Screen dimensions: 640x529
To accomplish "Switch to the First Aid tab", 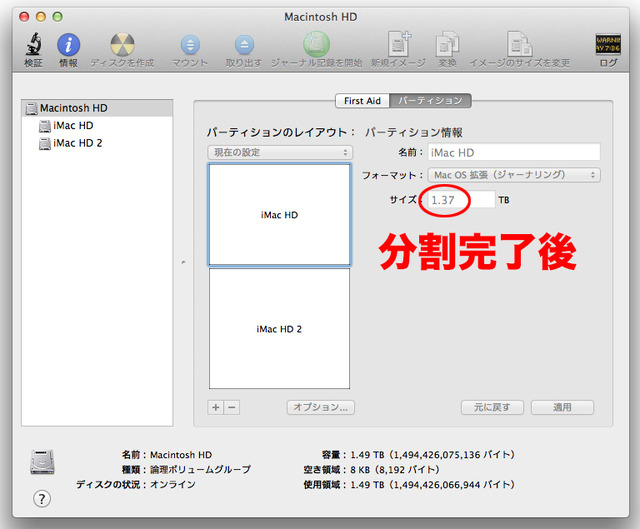I will pyautogui.click(x=363, y=101).
